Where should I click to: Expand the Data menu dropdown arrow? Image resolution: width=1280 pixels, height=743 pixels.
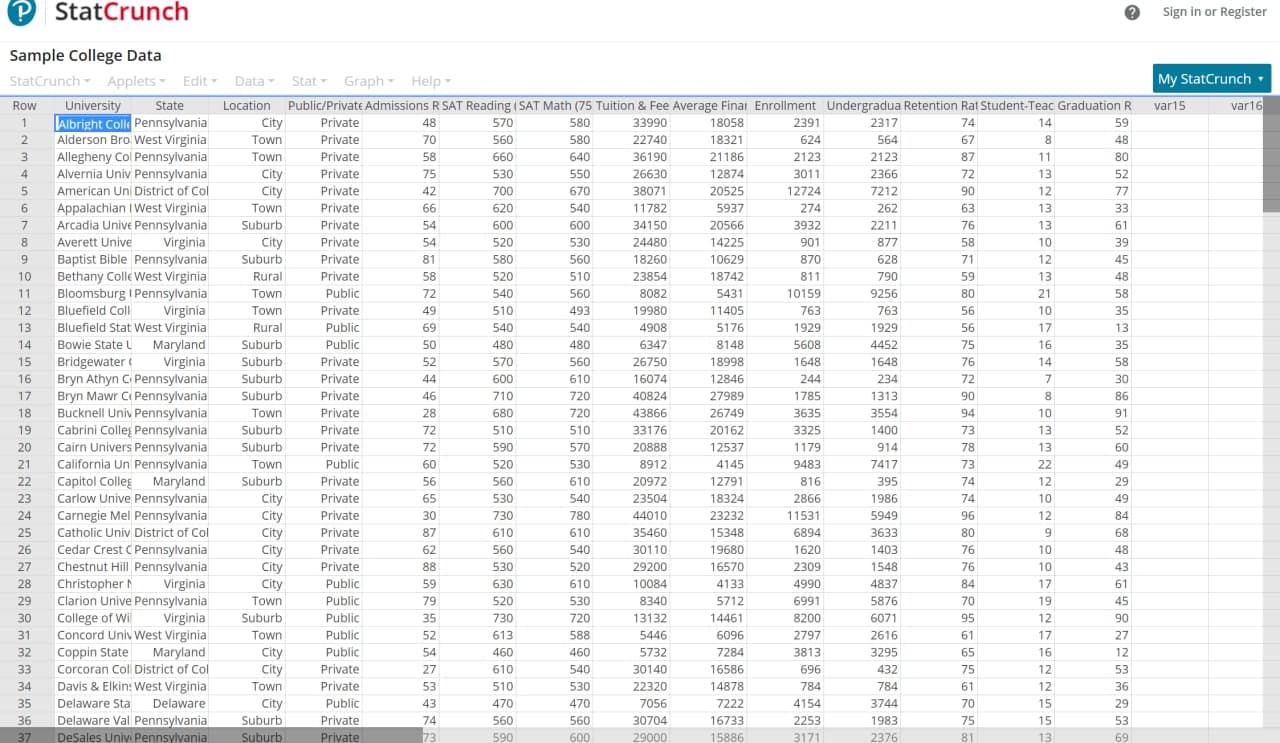pyautogui.click(x=271, y=81)
